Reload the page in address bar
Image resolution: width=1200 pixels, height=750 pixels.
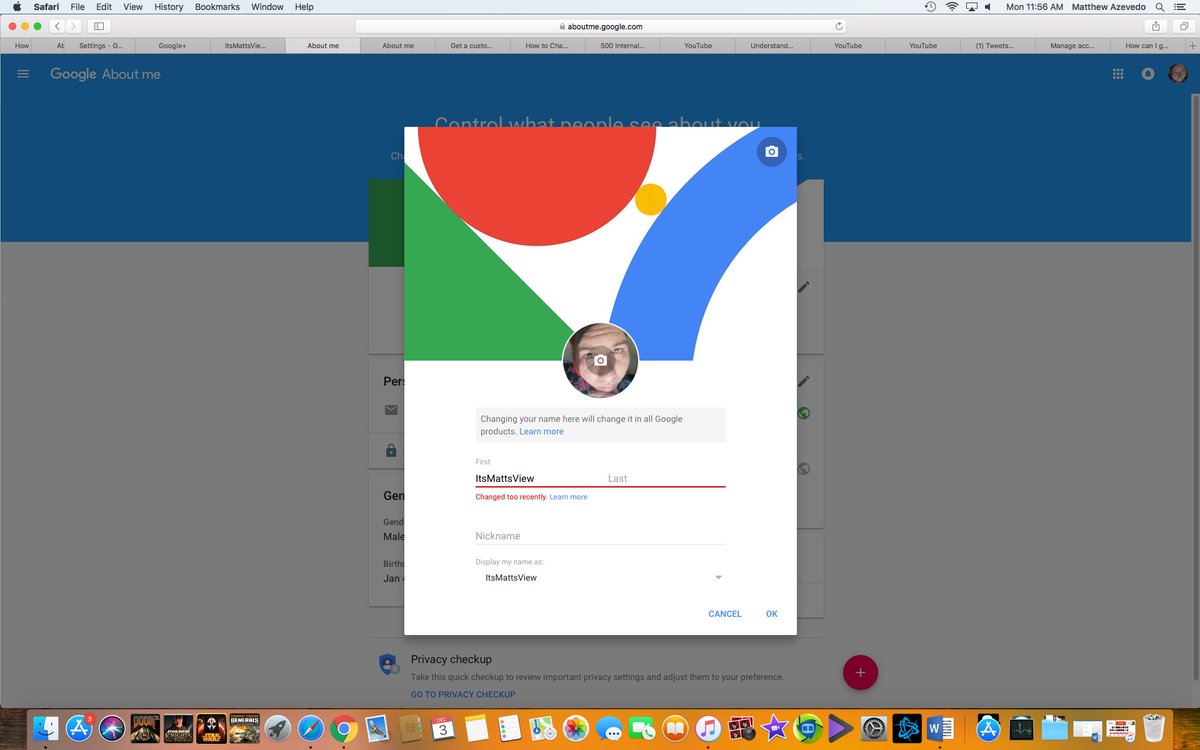point(838,26)
